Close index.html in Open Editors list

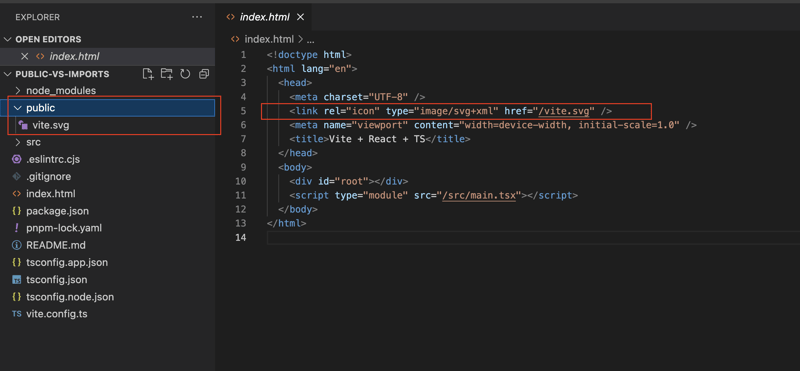point(24,57)
